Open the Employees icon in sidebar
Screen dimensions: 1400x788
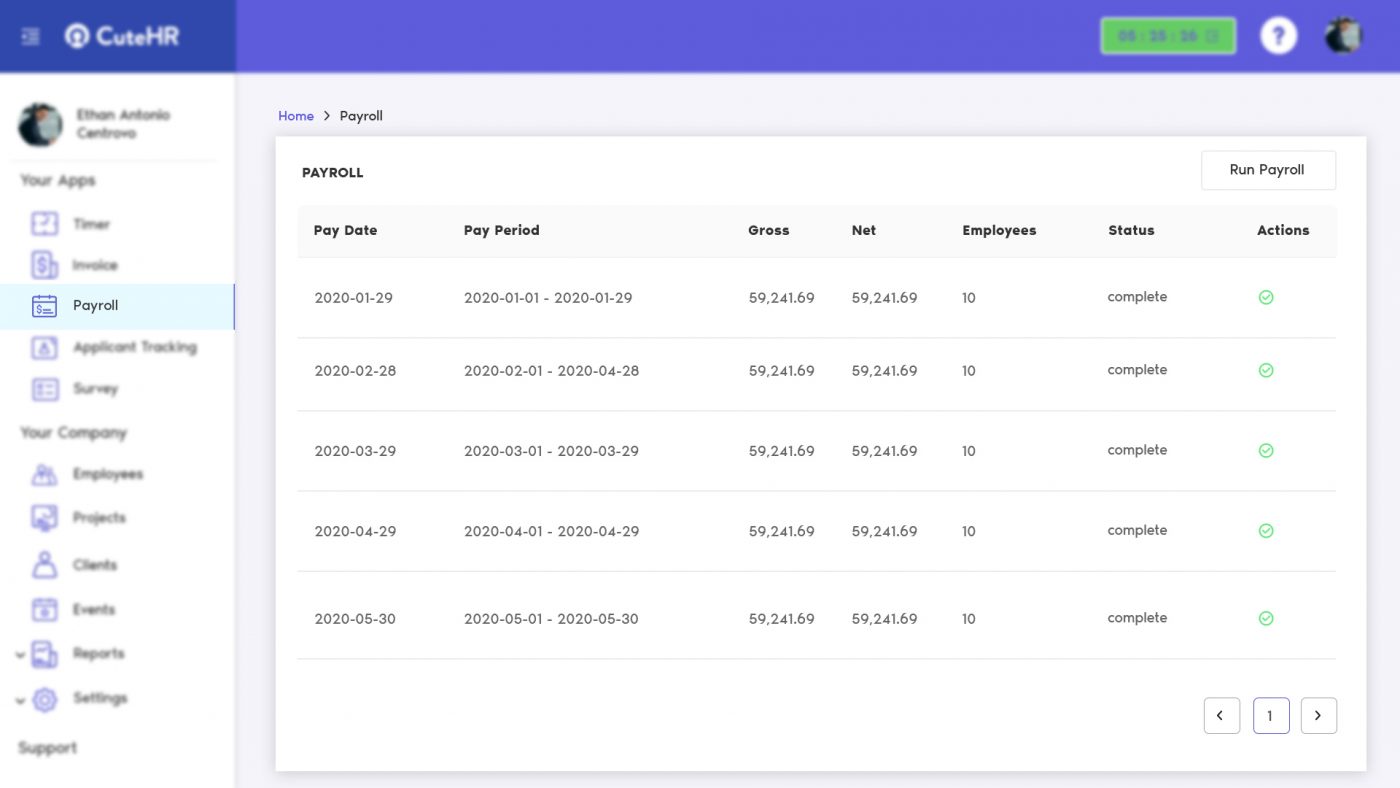click(45, 474)
